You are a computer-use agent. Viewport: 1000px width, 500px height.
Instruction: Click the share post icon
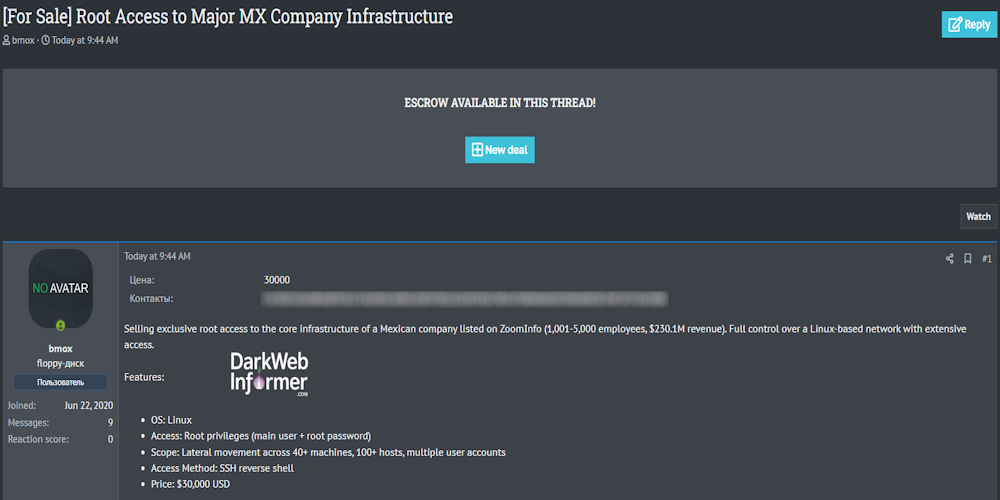click(x=950, y=259)
